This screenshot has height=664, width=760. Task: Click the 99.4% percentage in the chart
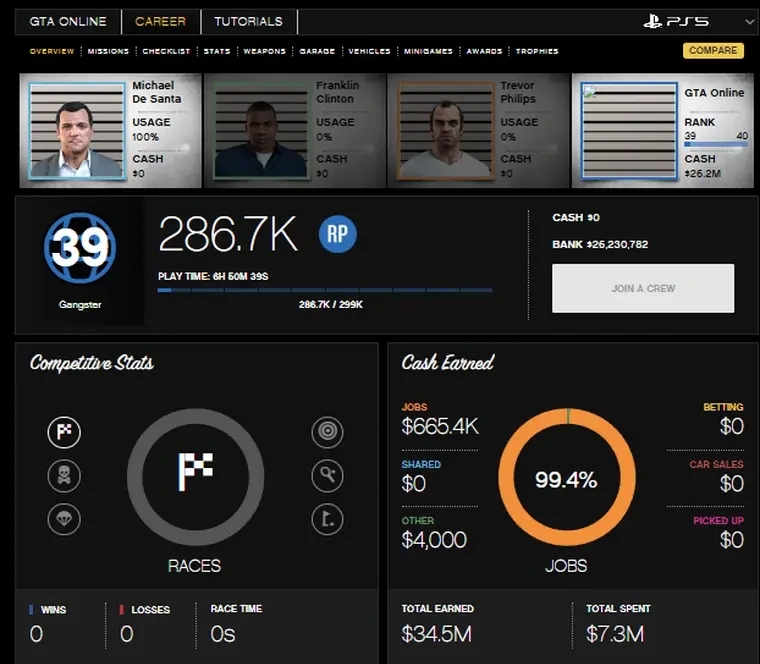[566, 480]
